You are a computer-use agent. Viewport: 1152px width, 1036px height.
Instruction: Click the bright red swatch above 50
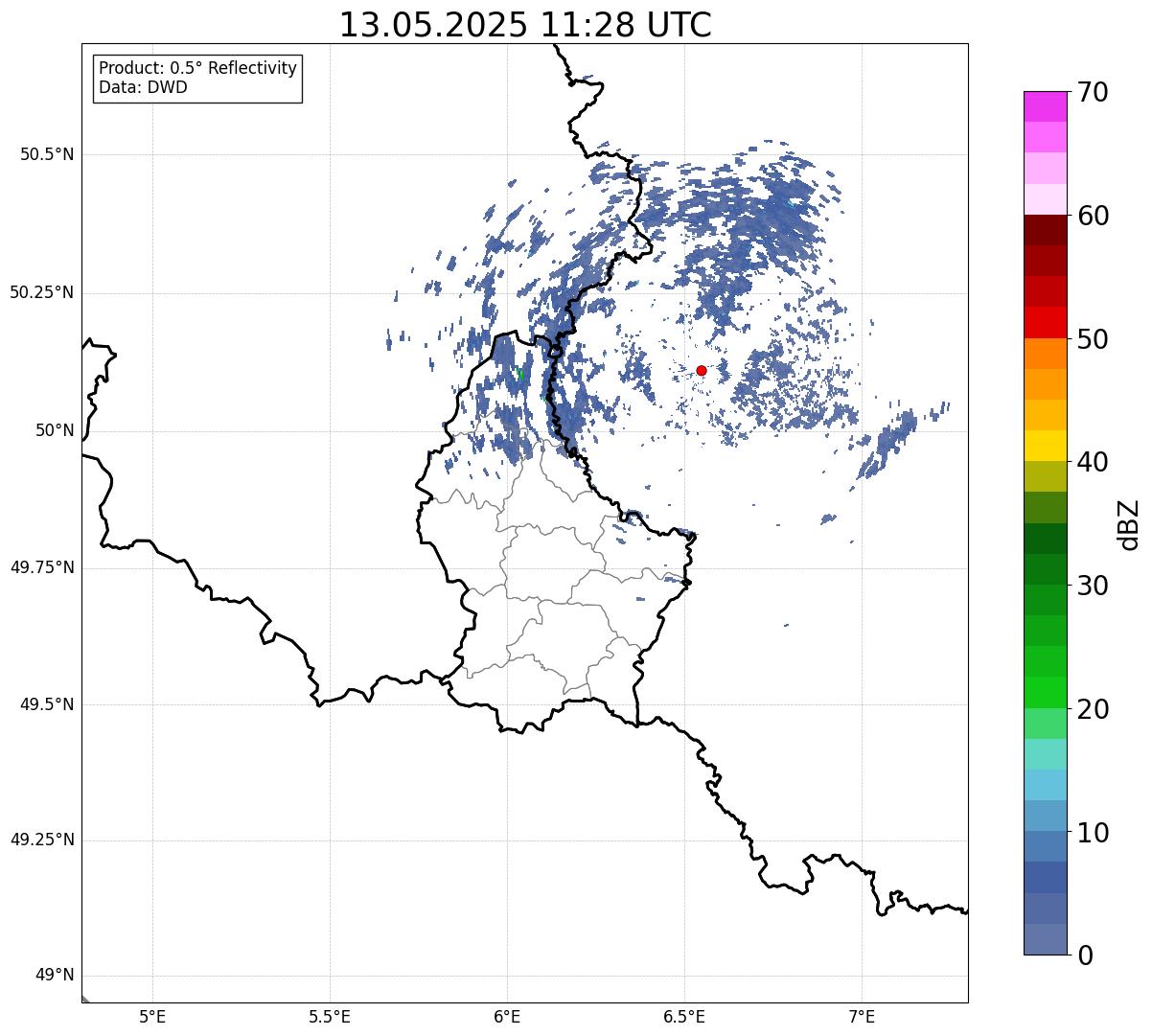pyautogui.click(x=1045, y=322)
